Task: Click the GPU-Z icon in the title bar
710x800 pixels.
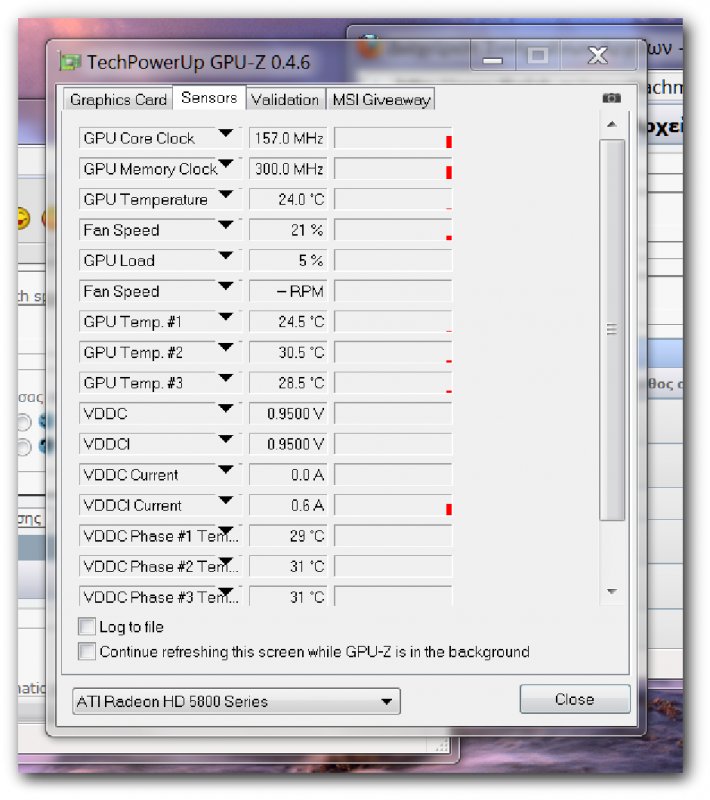Action: click(x=70, y=62)
